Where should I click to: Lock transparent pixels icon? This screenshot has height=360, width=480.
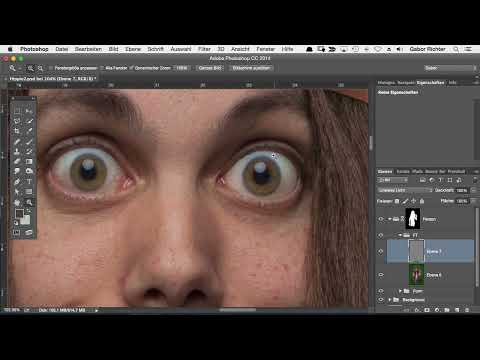point(397,201)
